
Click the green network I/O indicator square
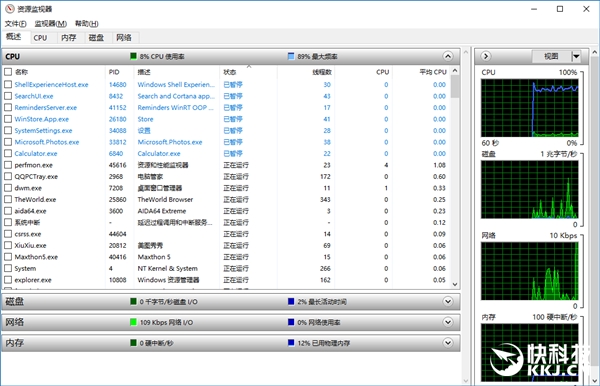point(133,322)
